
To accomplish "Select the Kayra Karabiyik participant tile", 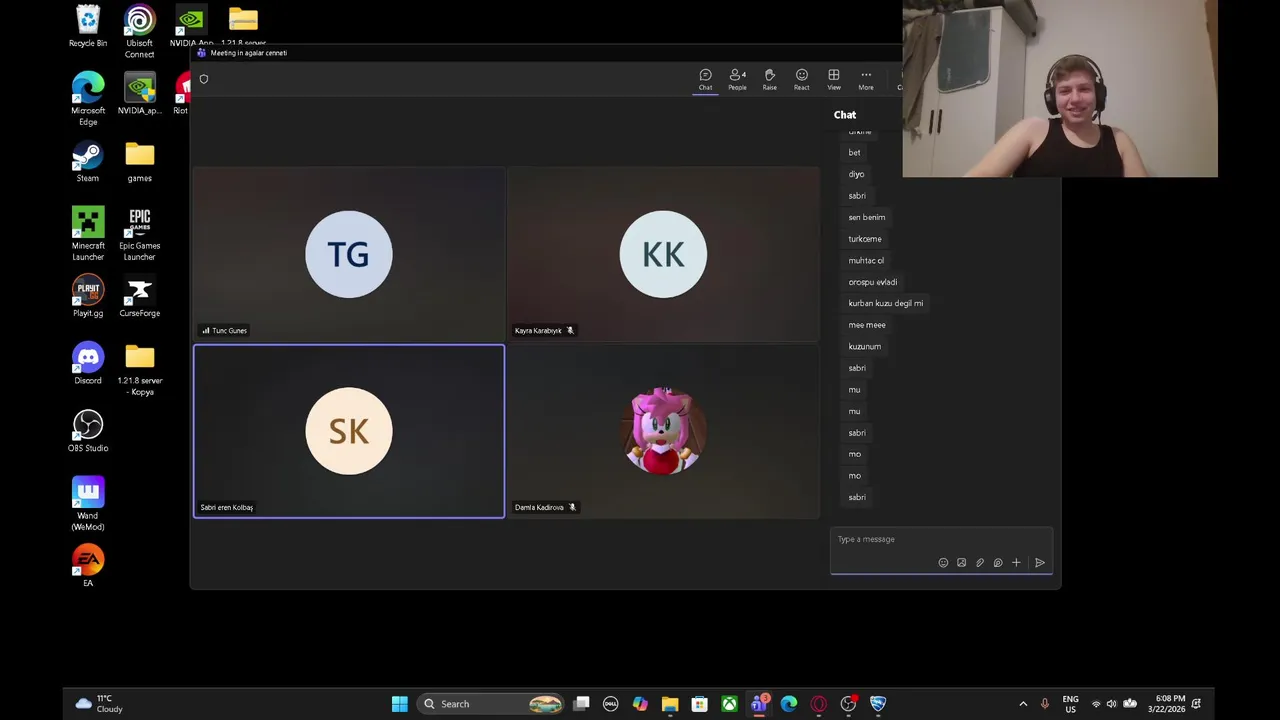I will point(663,254).
